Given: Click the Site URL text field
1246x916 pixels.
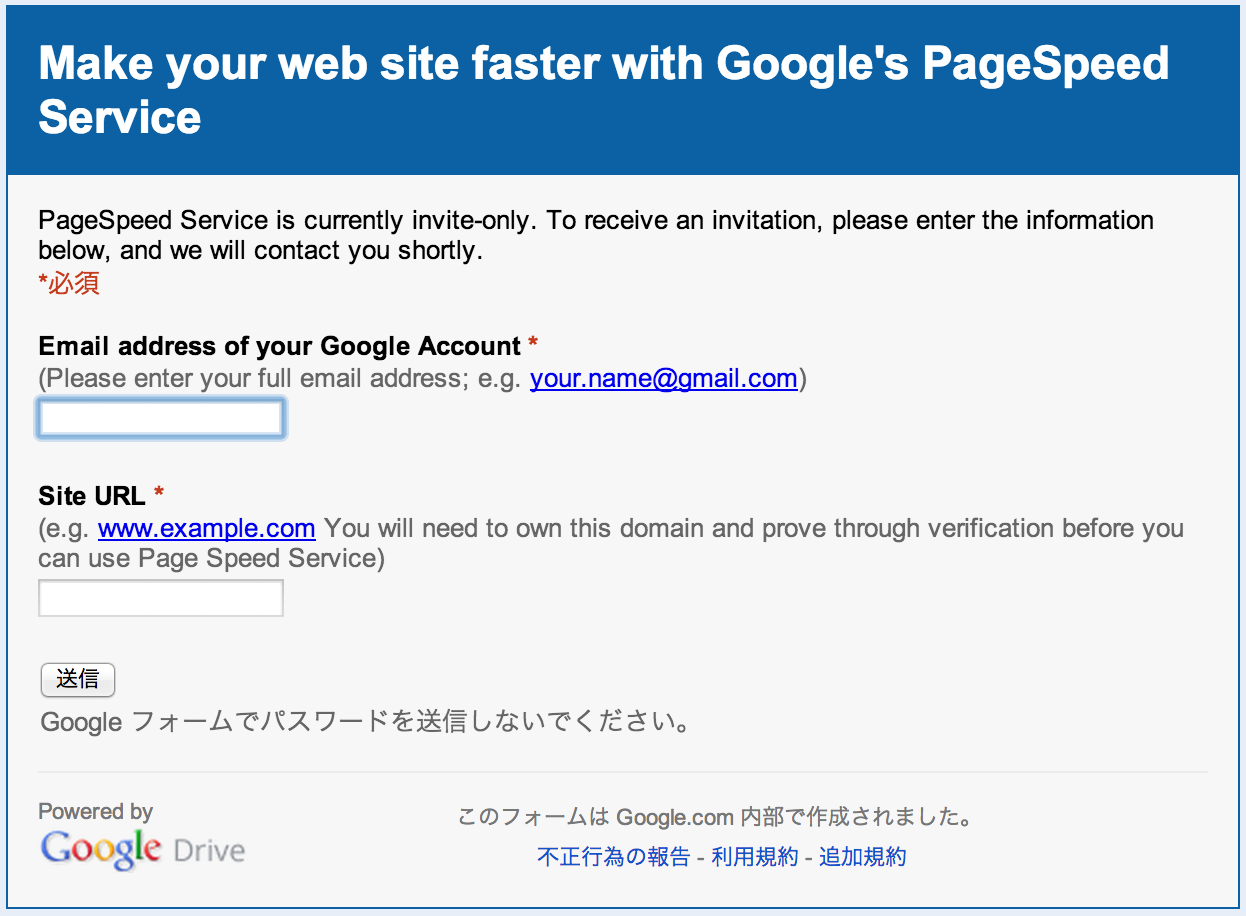Looking at the screenshot, I should point(161,598).
